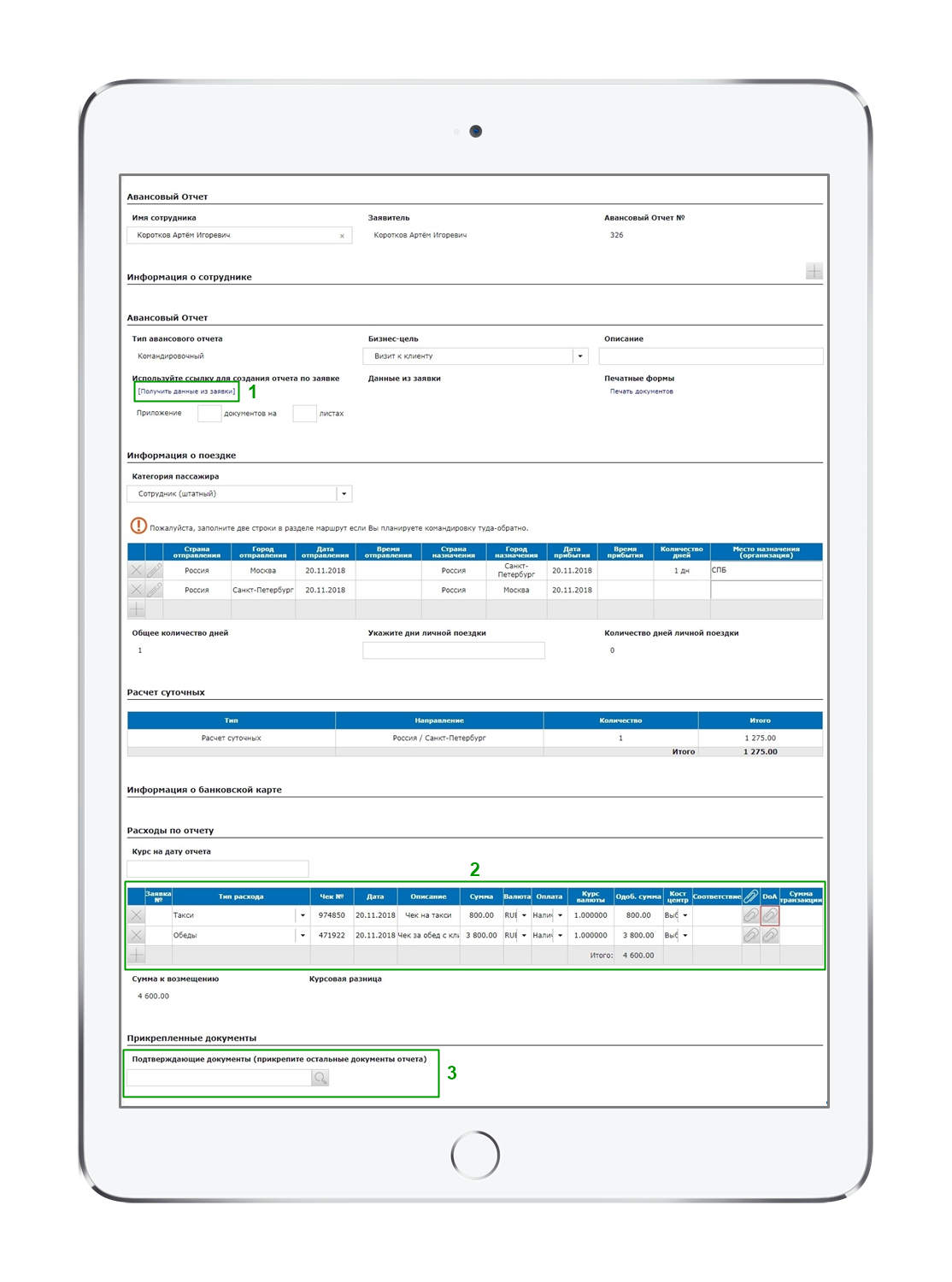Open expense type dropdown for Такси row

[303, 915]
